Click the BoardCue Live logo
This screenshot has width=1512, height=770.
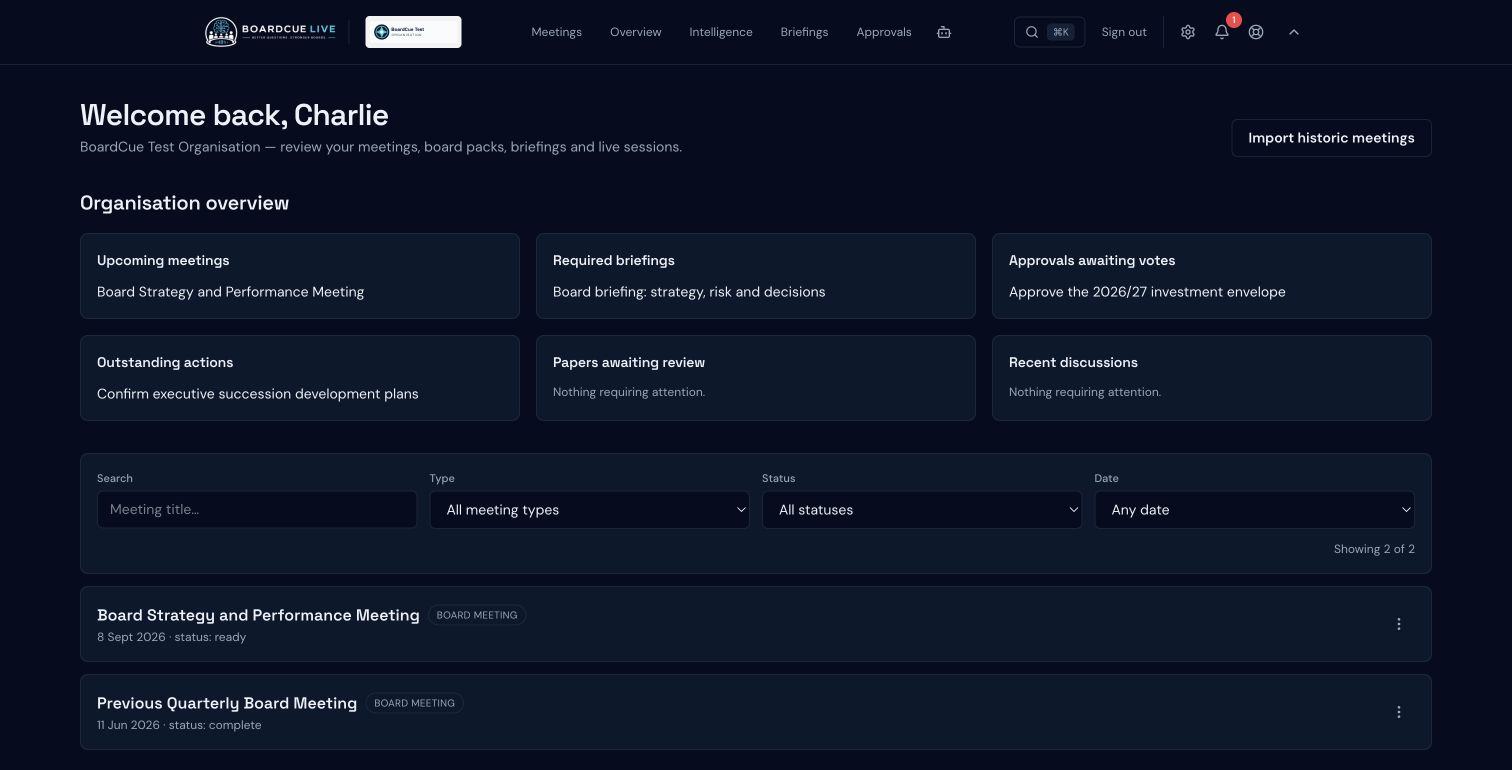click(270, 32)
